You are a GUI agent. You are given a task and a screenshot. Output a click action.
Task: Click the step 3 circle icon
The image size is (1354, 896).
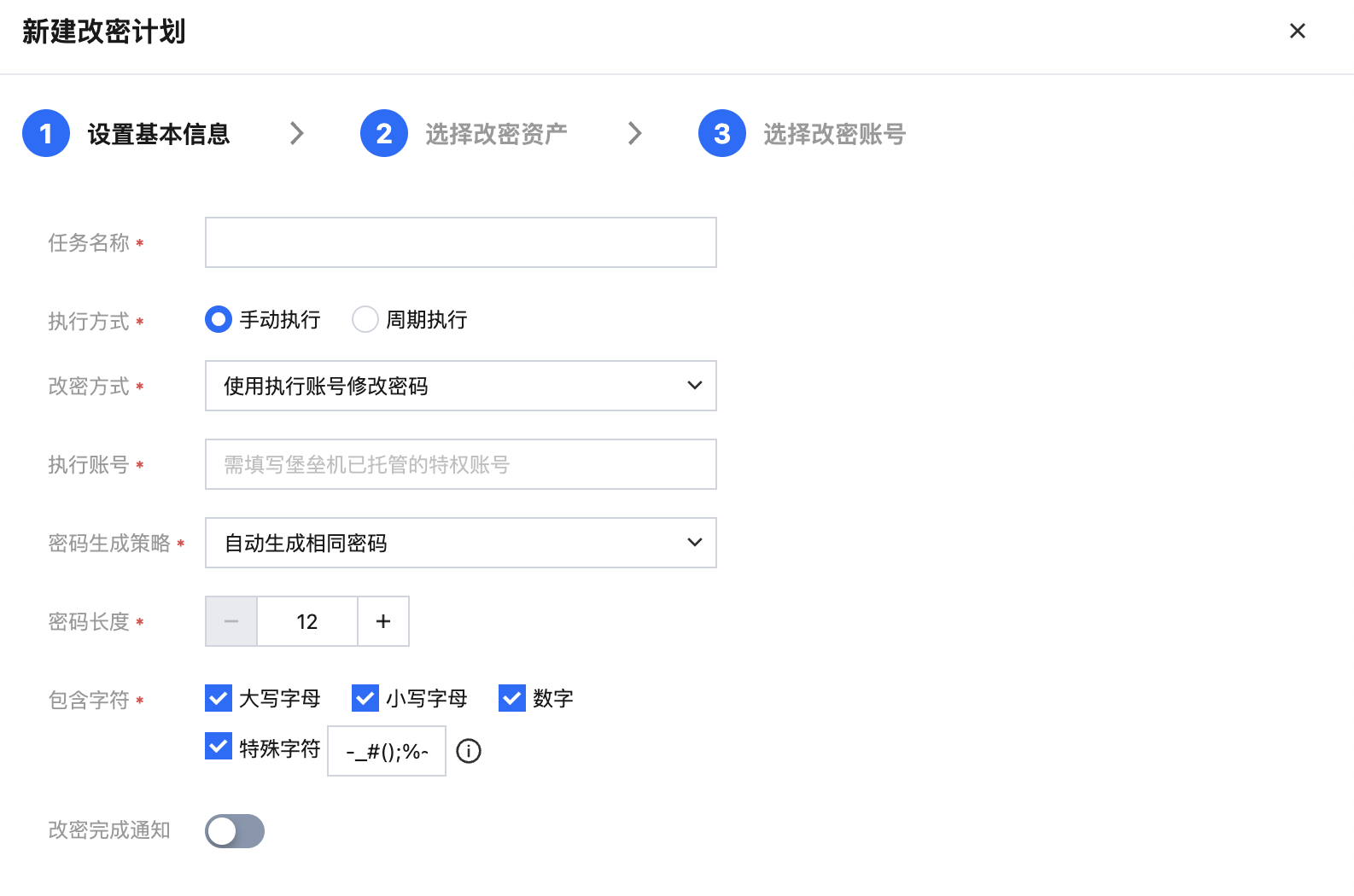tap(722, 134)
